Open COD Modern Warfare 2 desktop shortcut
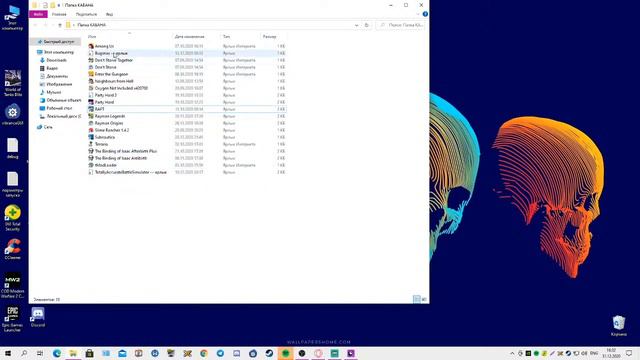 tap(13, 285)
